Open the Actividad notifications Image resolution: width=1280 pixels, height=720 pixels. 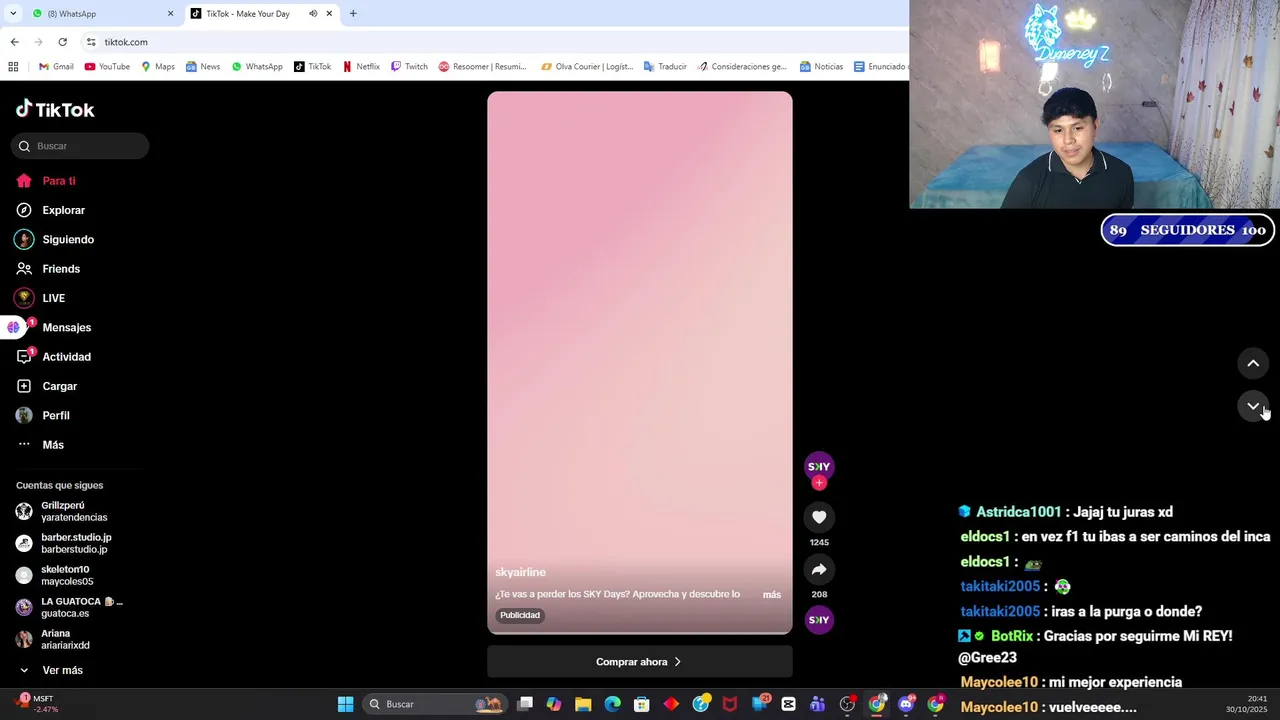66,357
